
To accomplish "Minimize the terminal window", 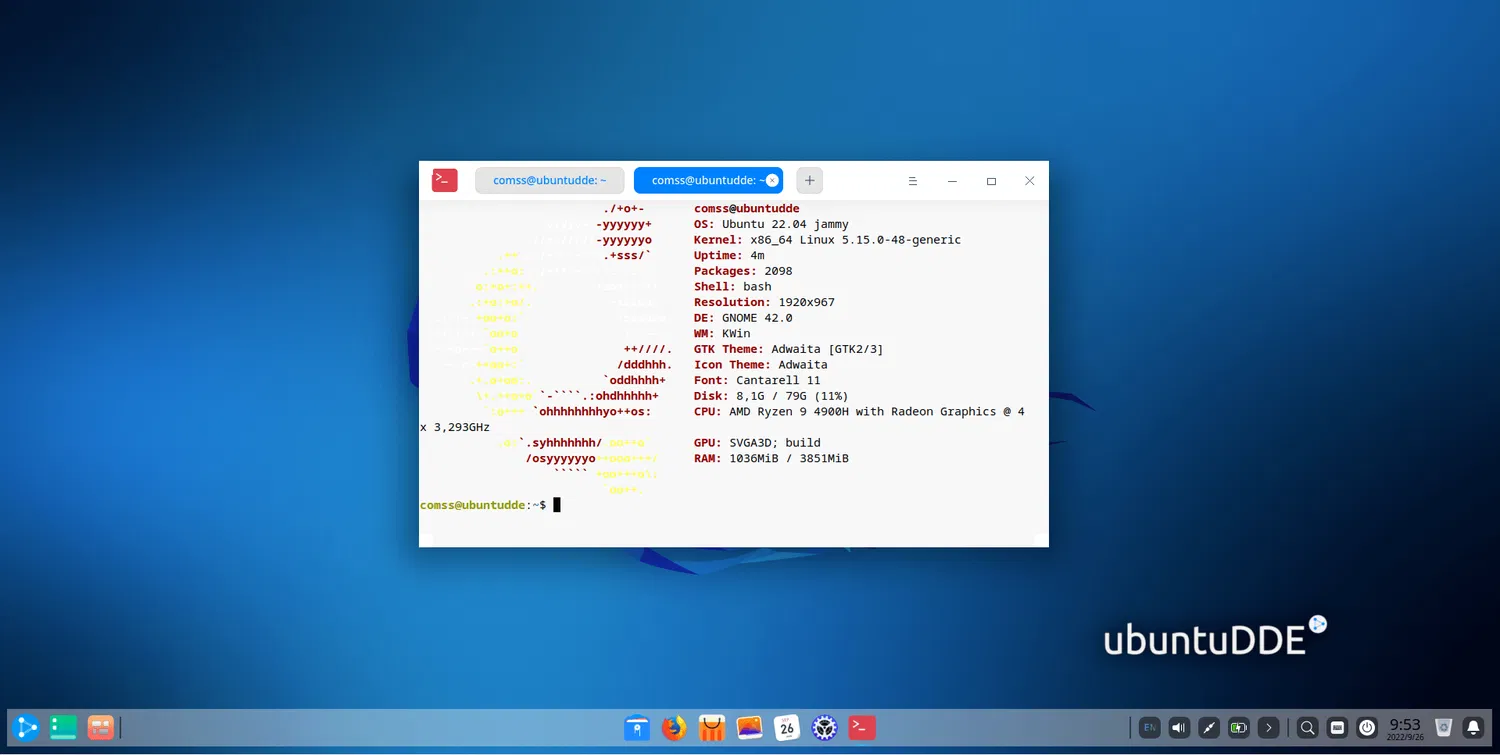I will (952, 181).
